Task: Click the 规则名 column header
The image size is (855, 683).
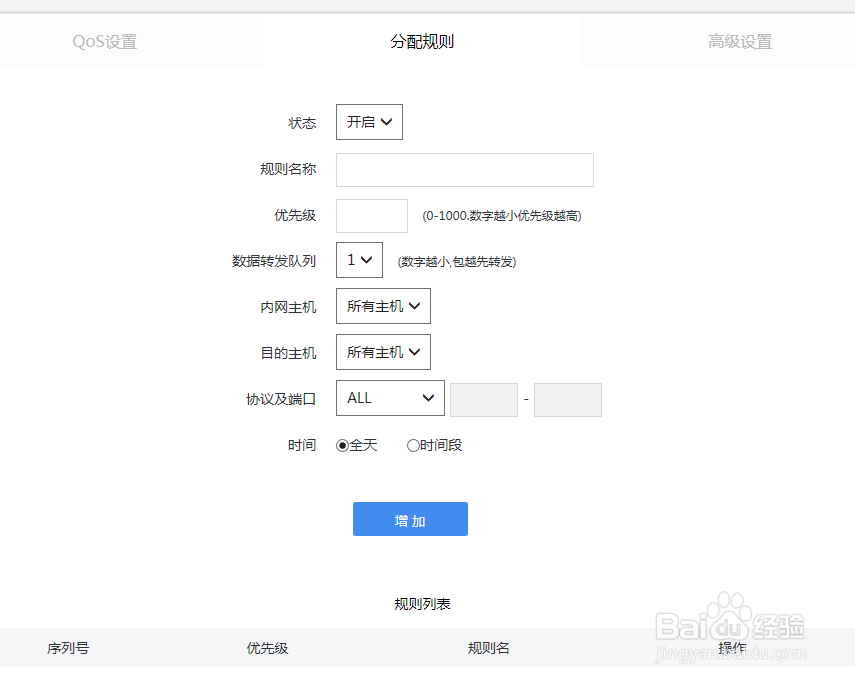Action: 489,648
